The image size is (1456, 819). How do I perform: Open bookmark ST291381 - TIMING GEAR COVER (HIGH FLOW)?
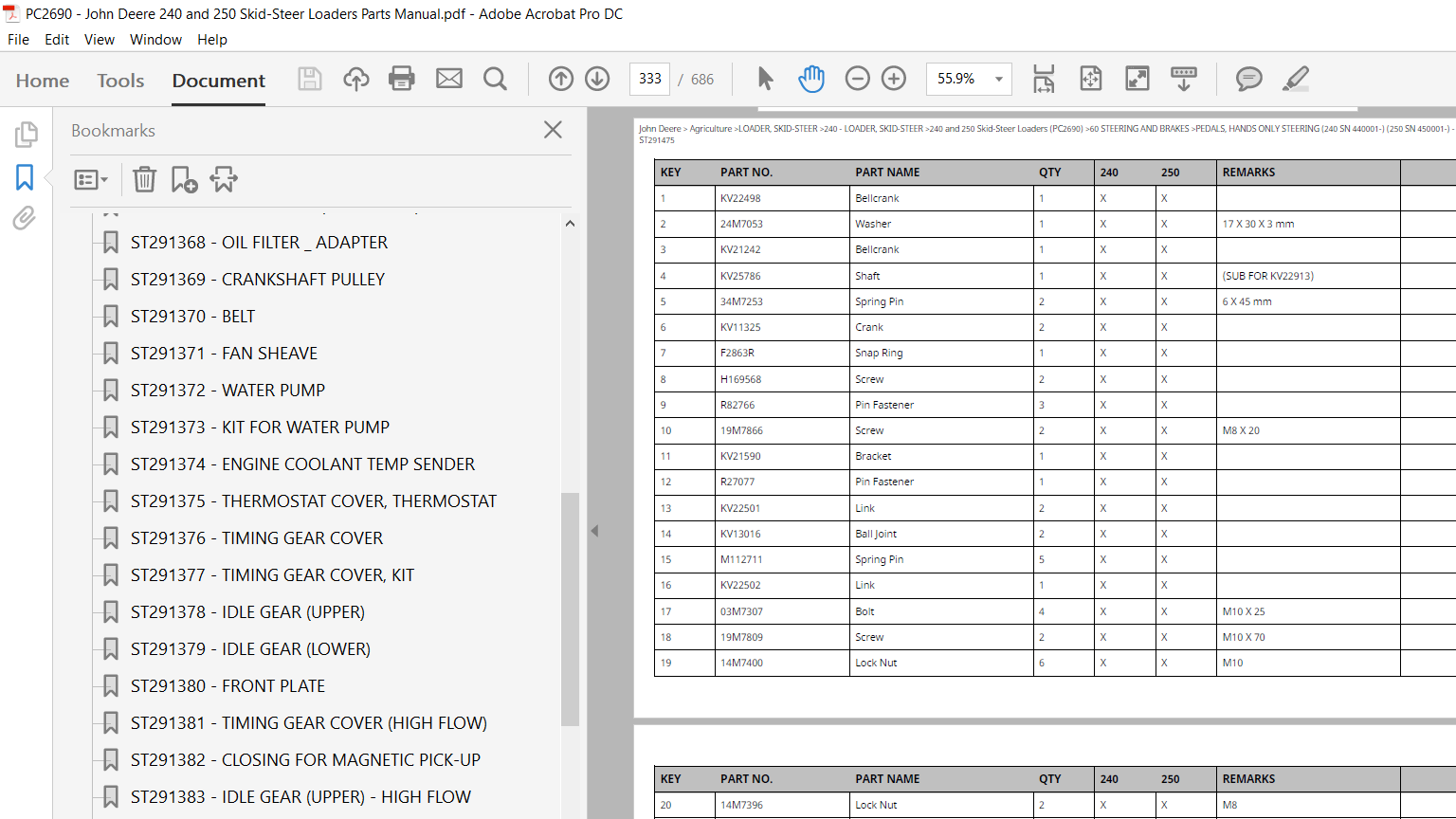coord(309,723)
